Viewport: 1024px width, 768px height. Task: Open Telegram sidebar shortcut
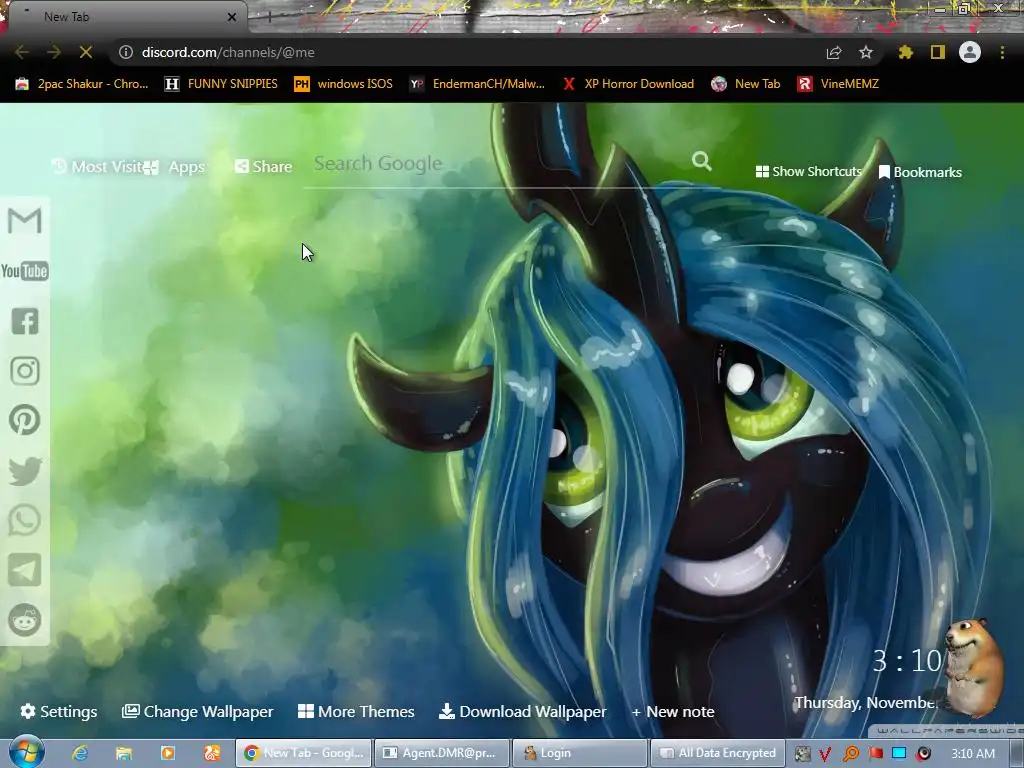[x=25, y=570]
